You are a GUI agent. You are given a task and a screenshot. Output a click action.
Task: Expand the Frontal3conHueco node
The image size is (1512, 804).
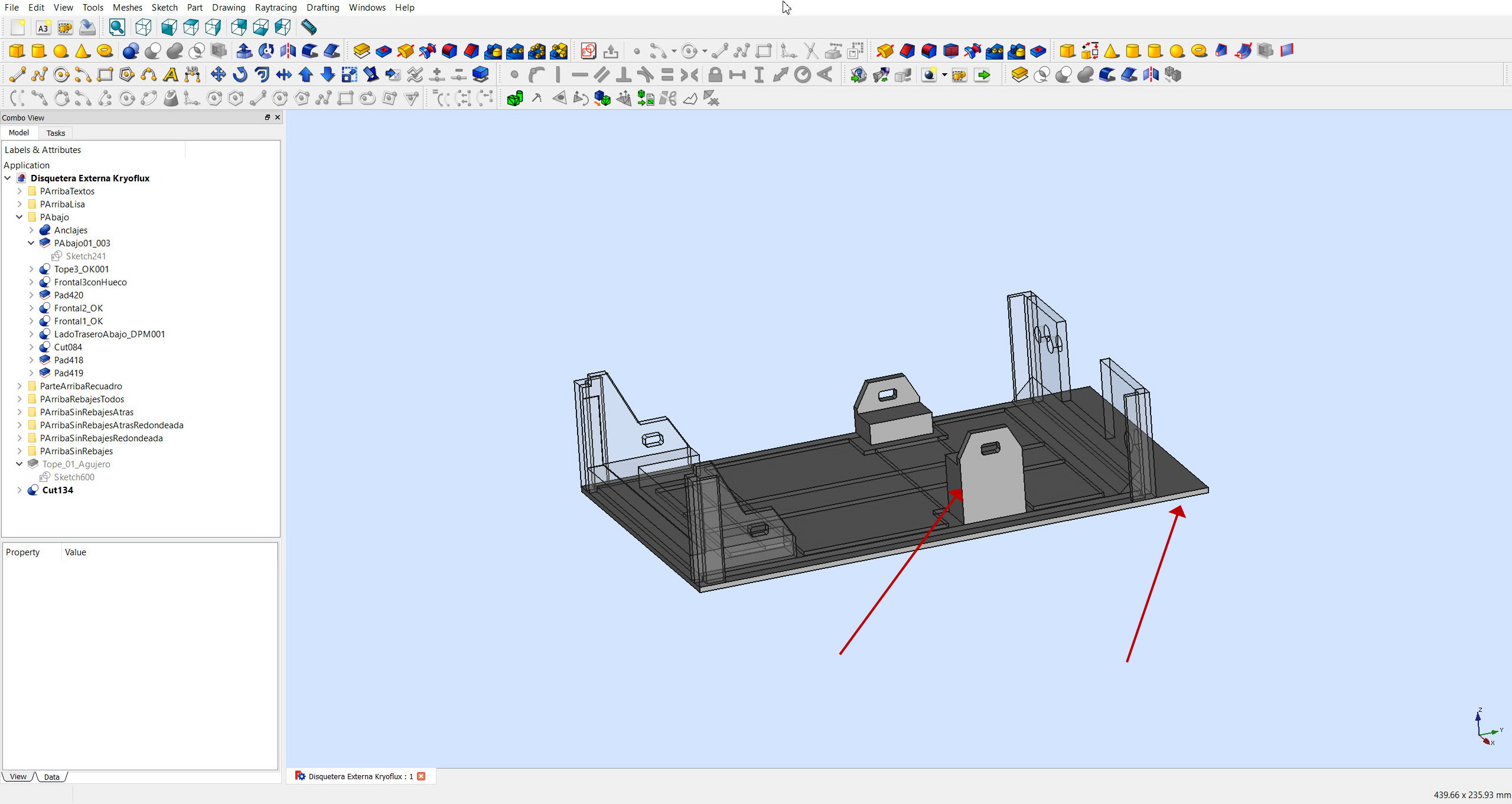tap(31, 282)
